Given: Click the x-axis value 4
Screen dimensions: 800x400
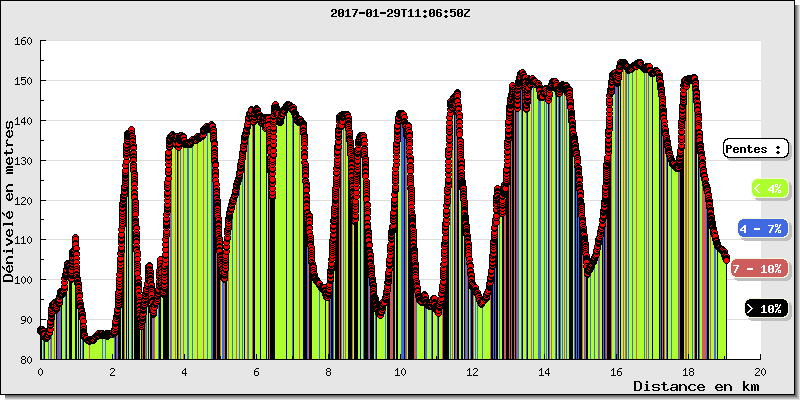Looking at the screenshot, I should click(184, 372).
